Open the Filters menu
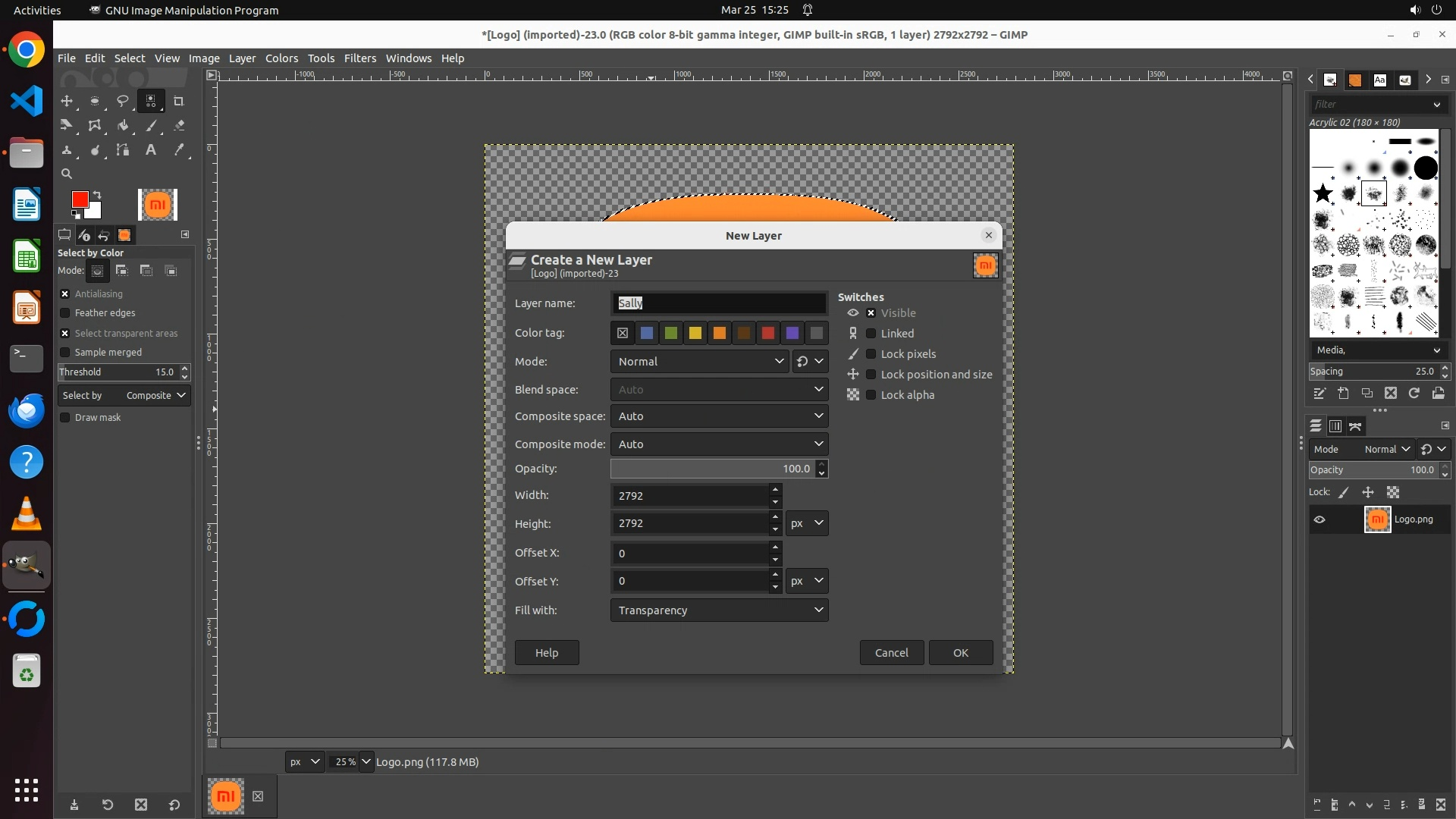 pos(359,58)
